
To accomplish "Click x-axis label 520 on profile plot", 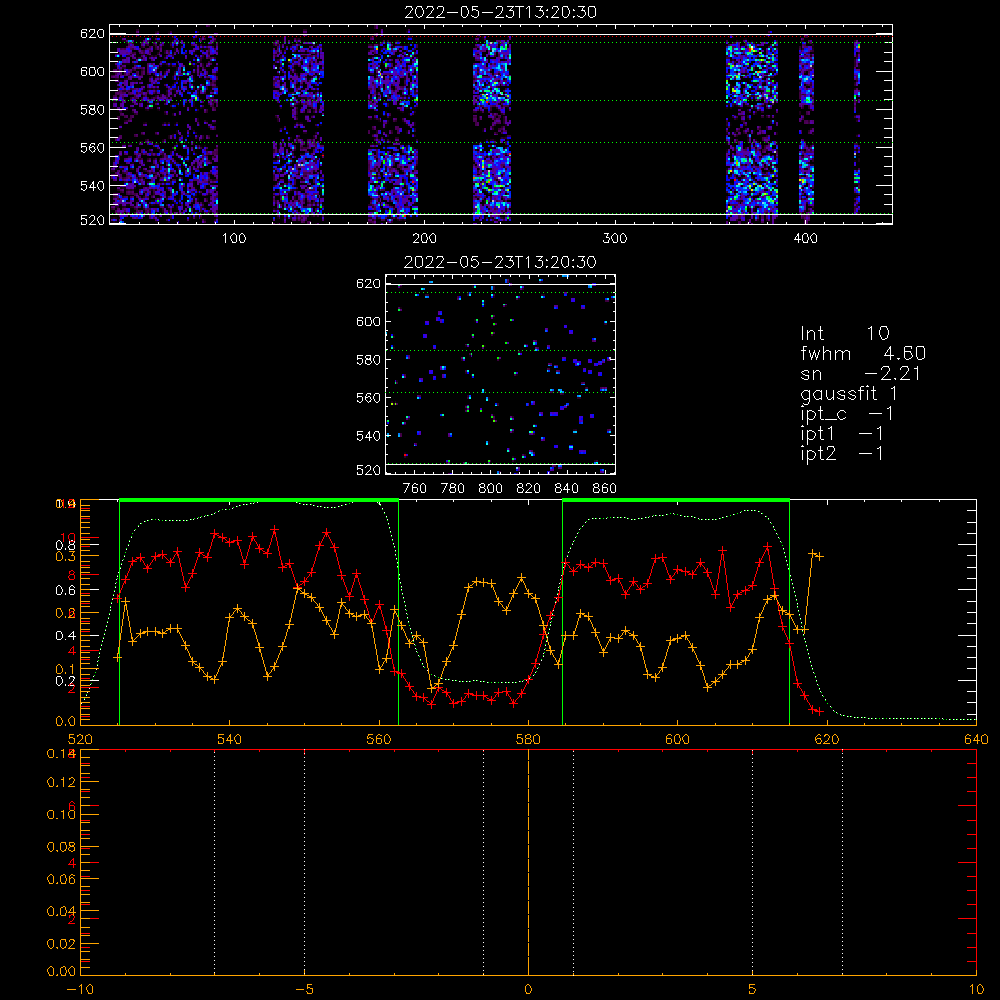I will tap(80, 739).
